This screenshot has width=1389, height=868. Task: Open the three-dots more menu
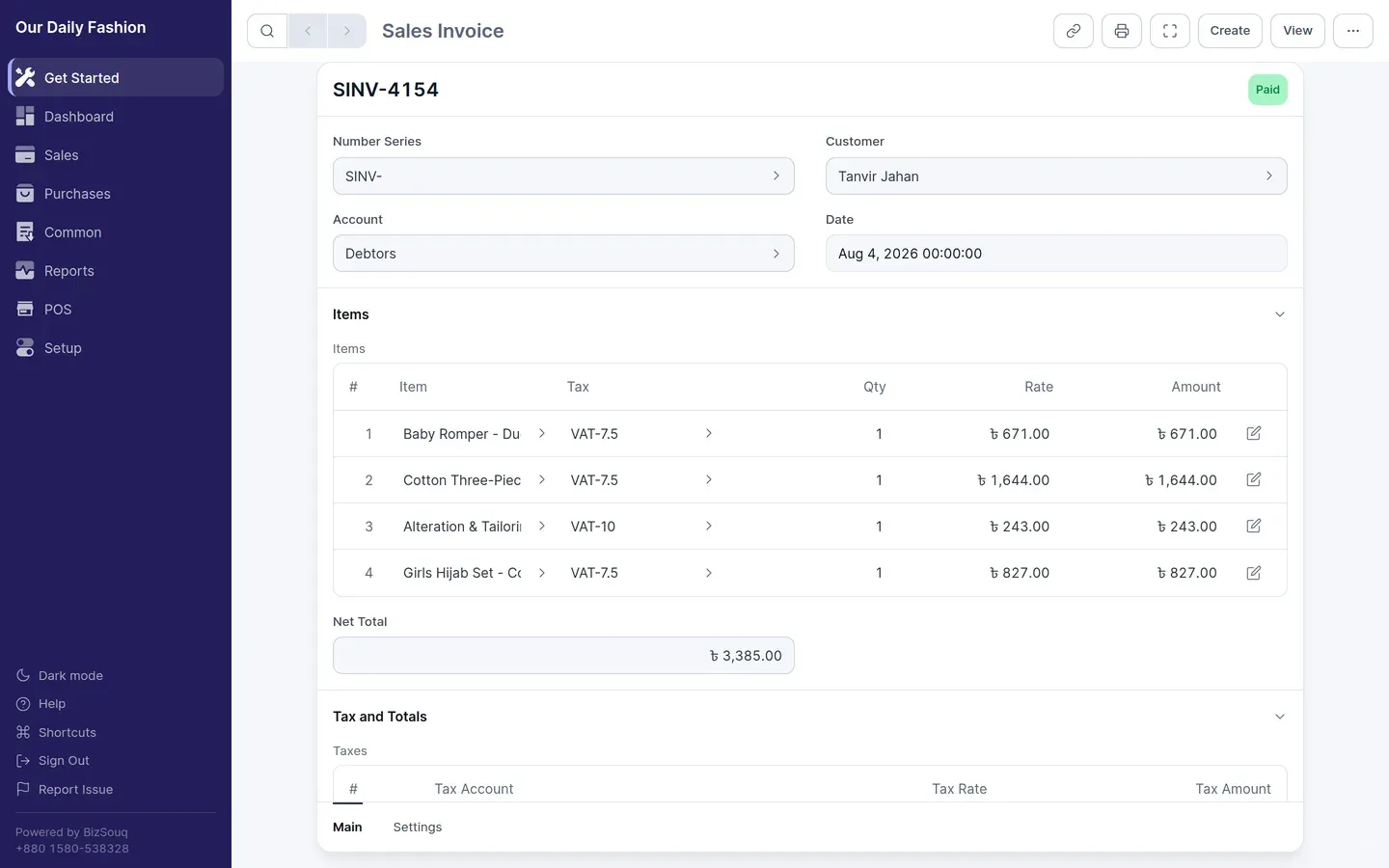pyautogui.click(x=1353, y=31)
